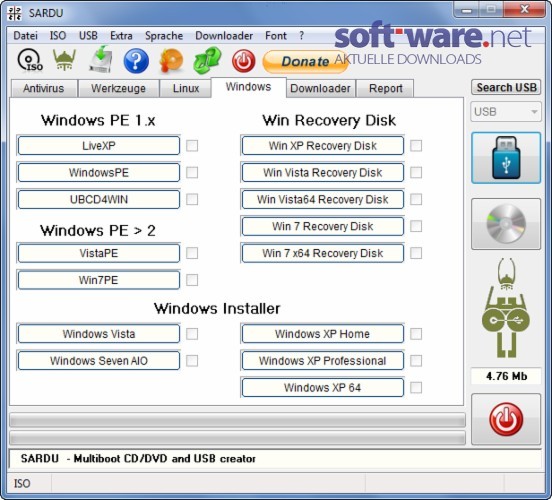
Task: Click the Search USB button
Action: click(506, 87)
